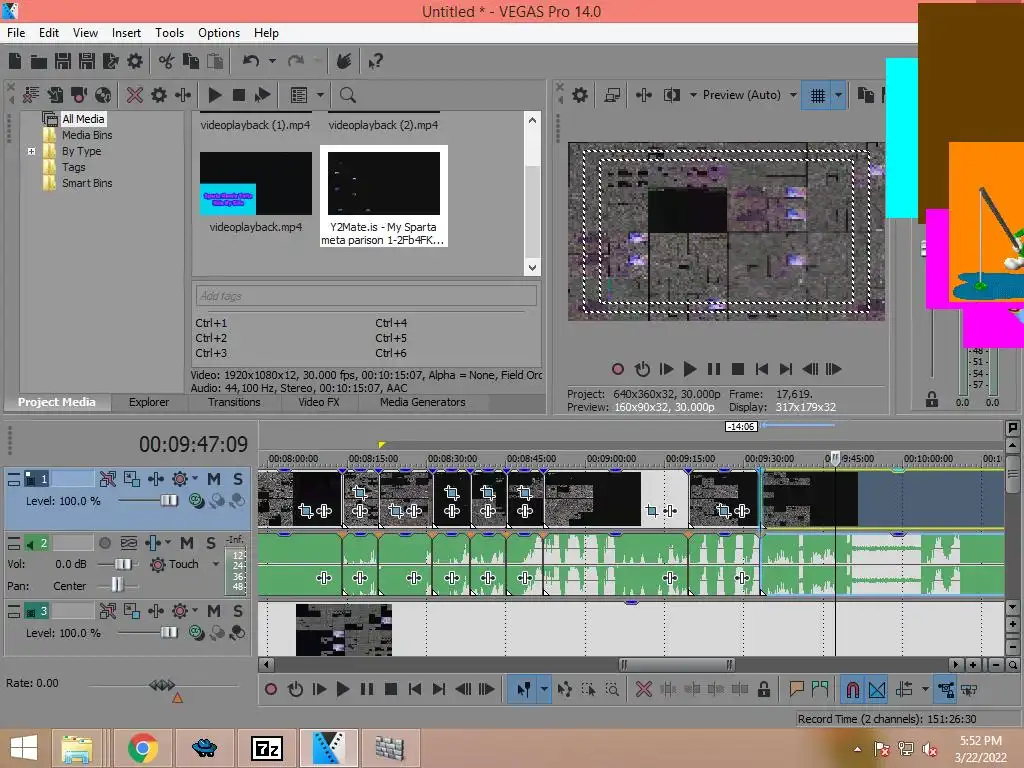Mute video track 1 with M

click(x=214, y=479)
